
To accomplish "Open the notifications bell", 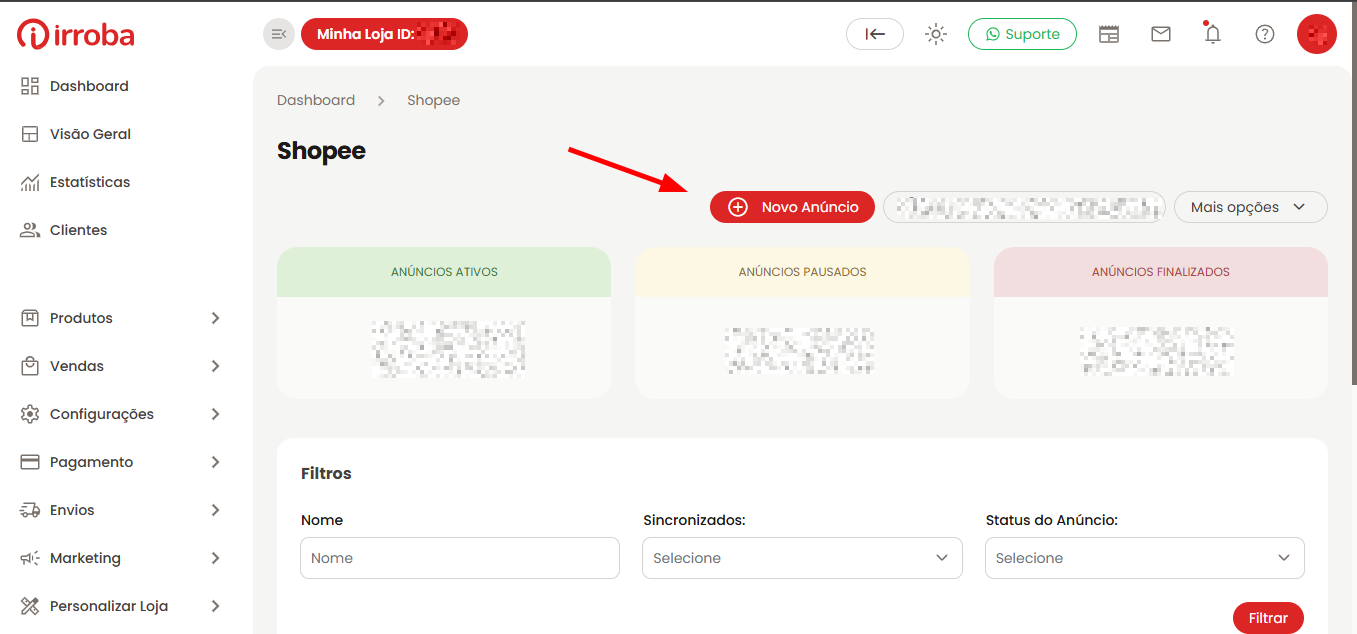I will 1213,34.
